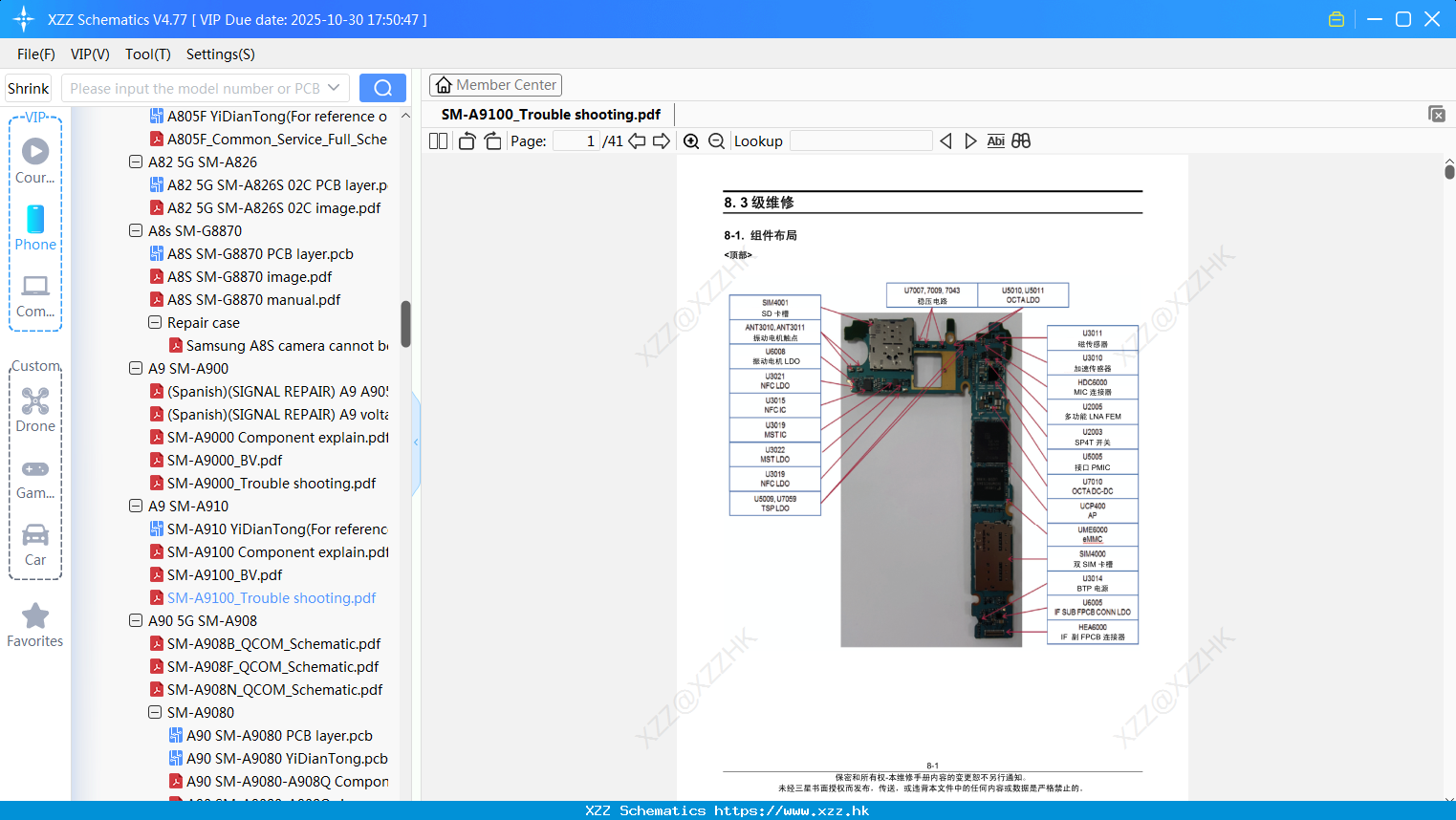Screen dimensions: 1456x820
Task: Click the xzz.hk website link in status bar
Action: [792, 810]
